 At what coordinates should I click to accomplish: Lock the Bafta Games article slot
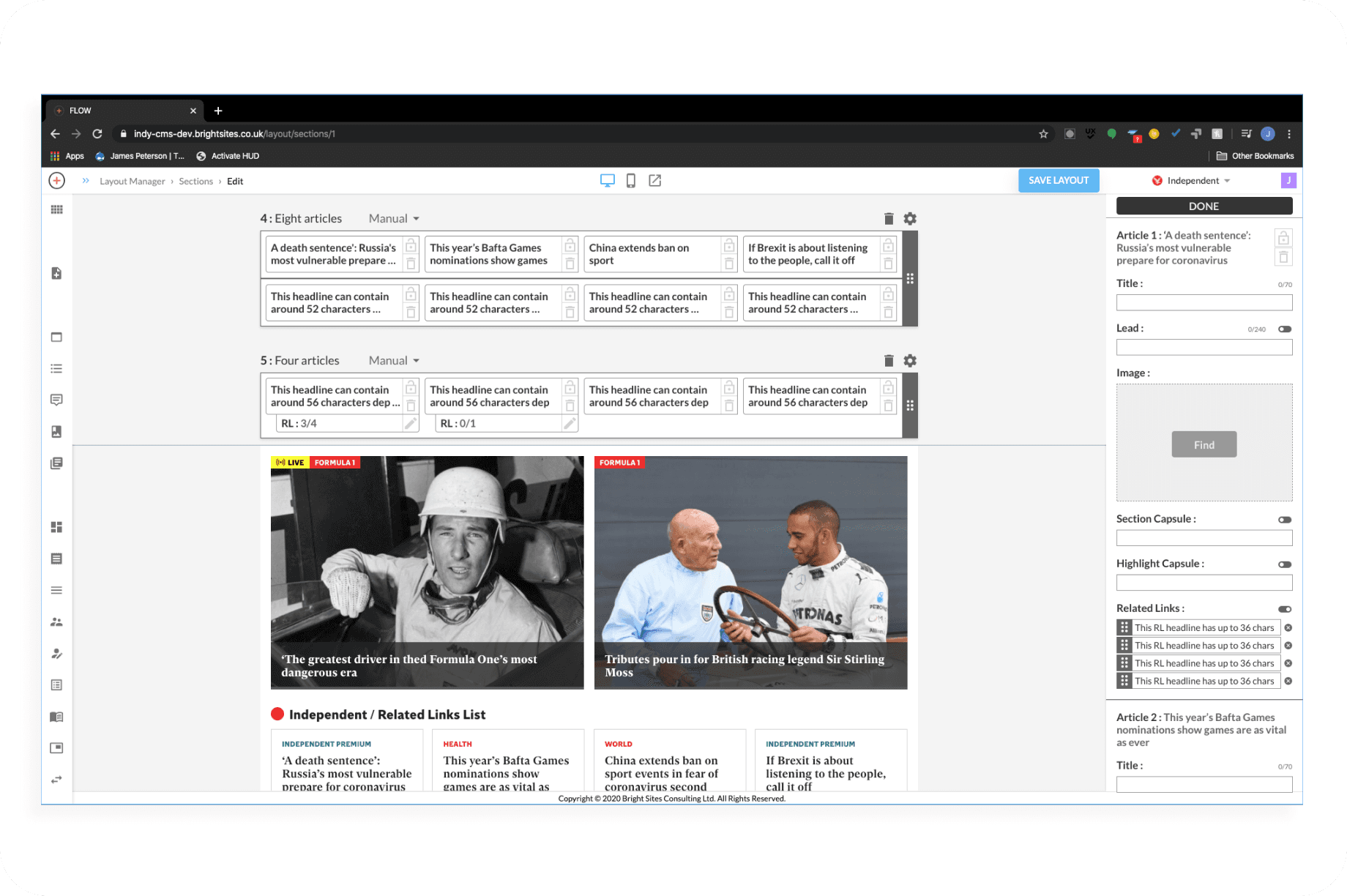pos(570,245)
